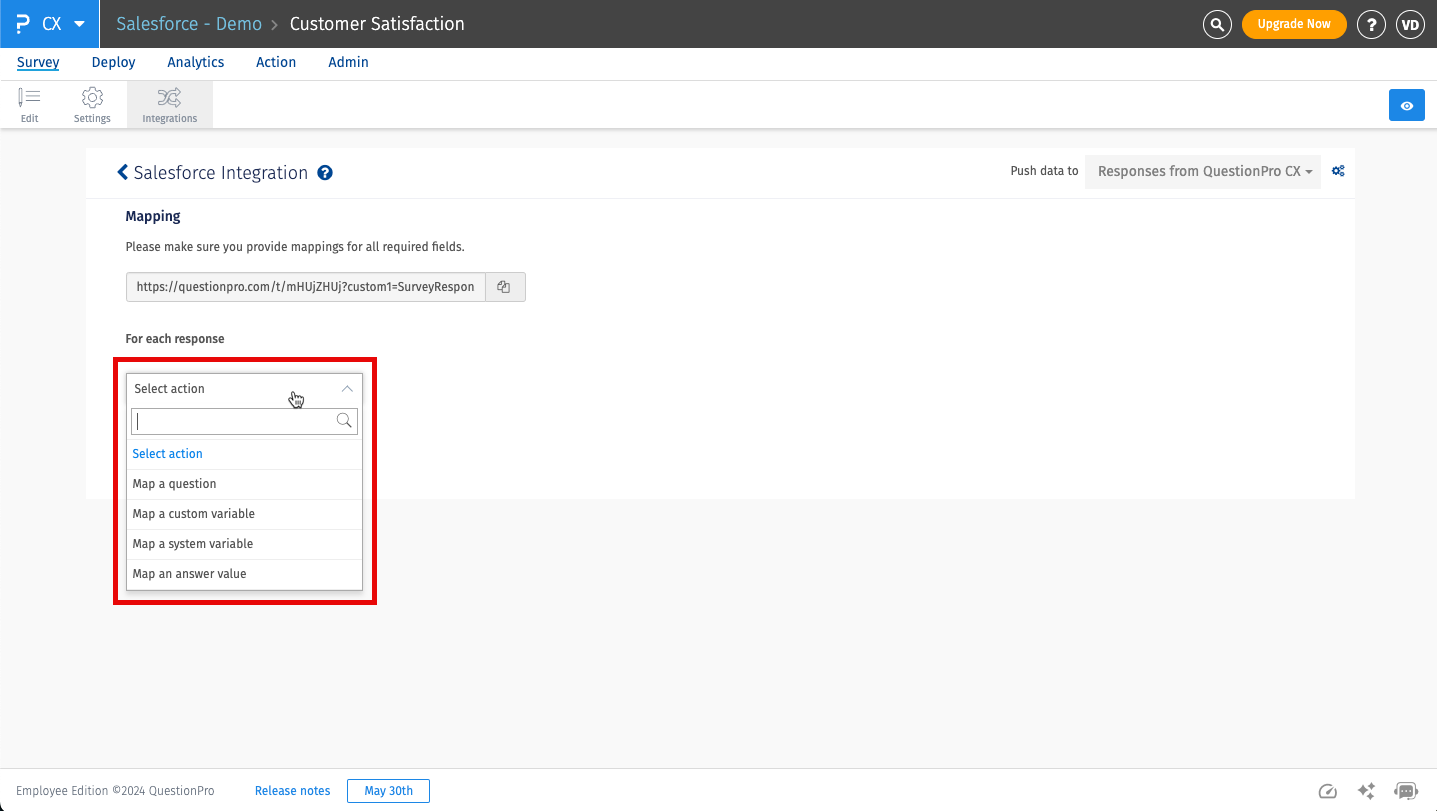This screenshot has height=811, width=1437.
Task: Choose Map a system variable option
Action: [244, 544]
